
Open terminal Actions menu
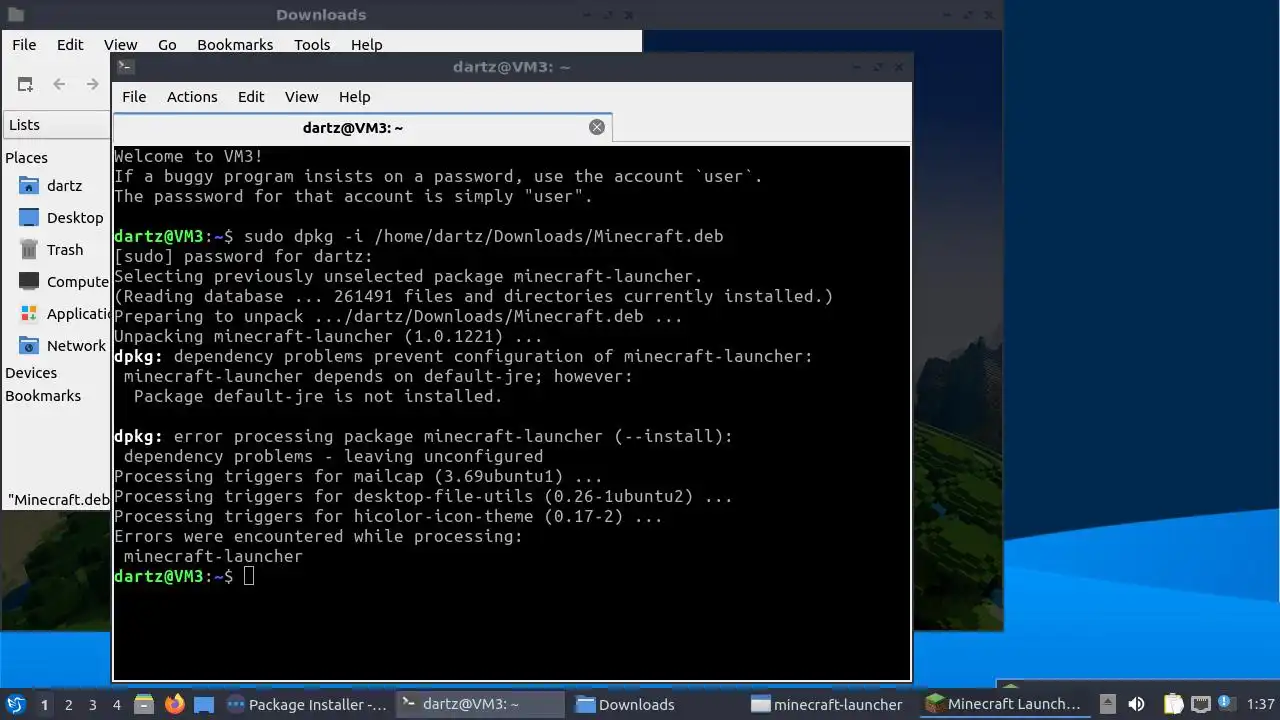(x=192, y=97)
